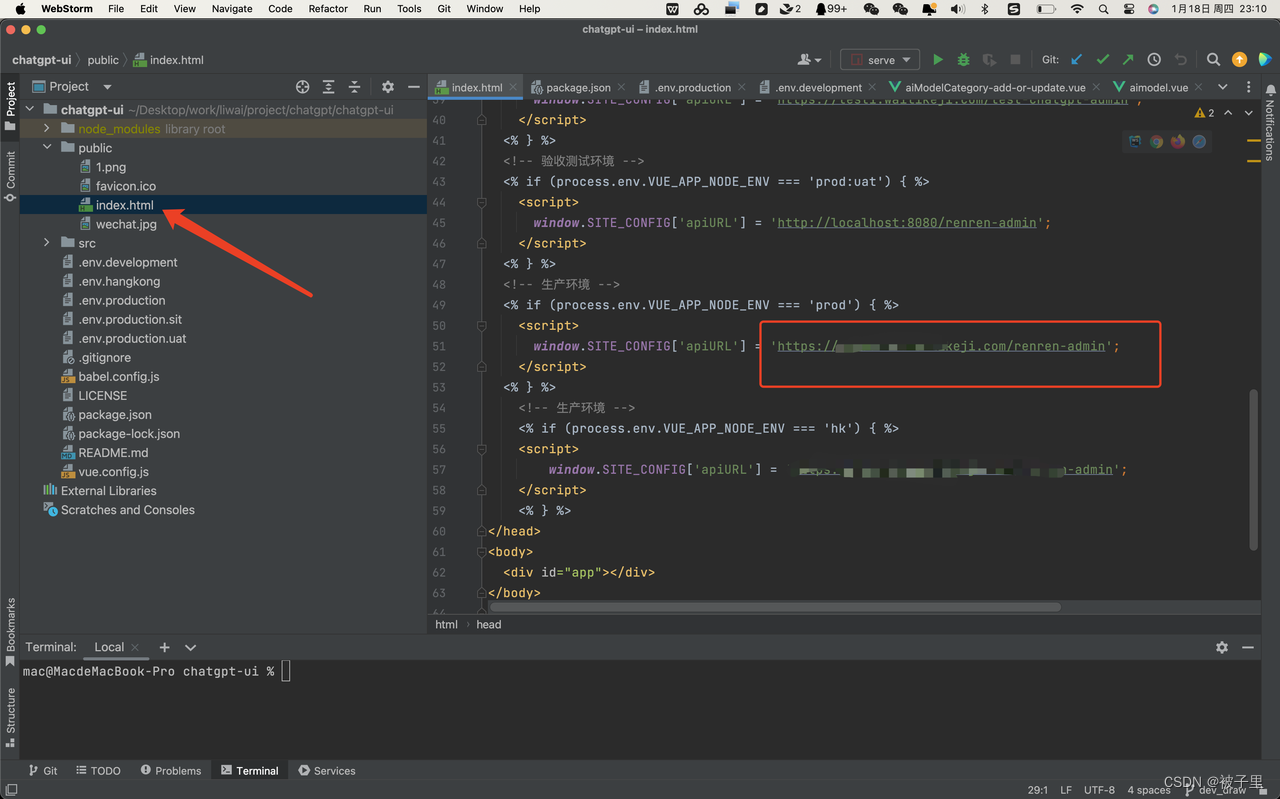Viewport: 1280px width, 799px height.
Task: Open preview in Firefox browser icon
Action: coord(1178,142)
